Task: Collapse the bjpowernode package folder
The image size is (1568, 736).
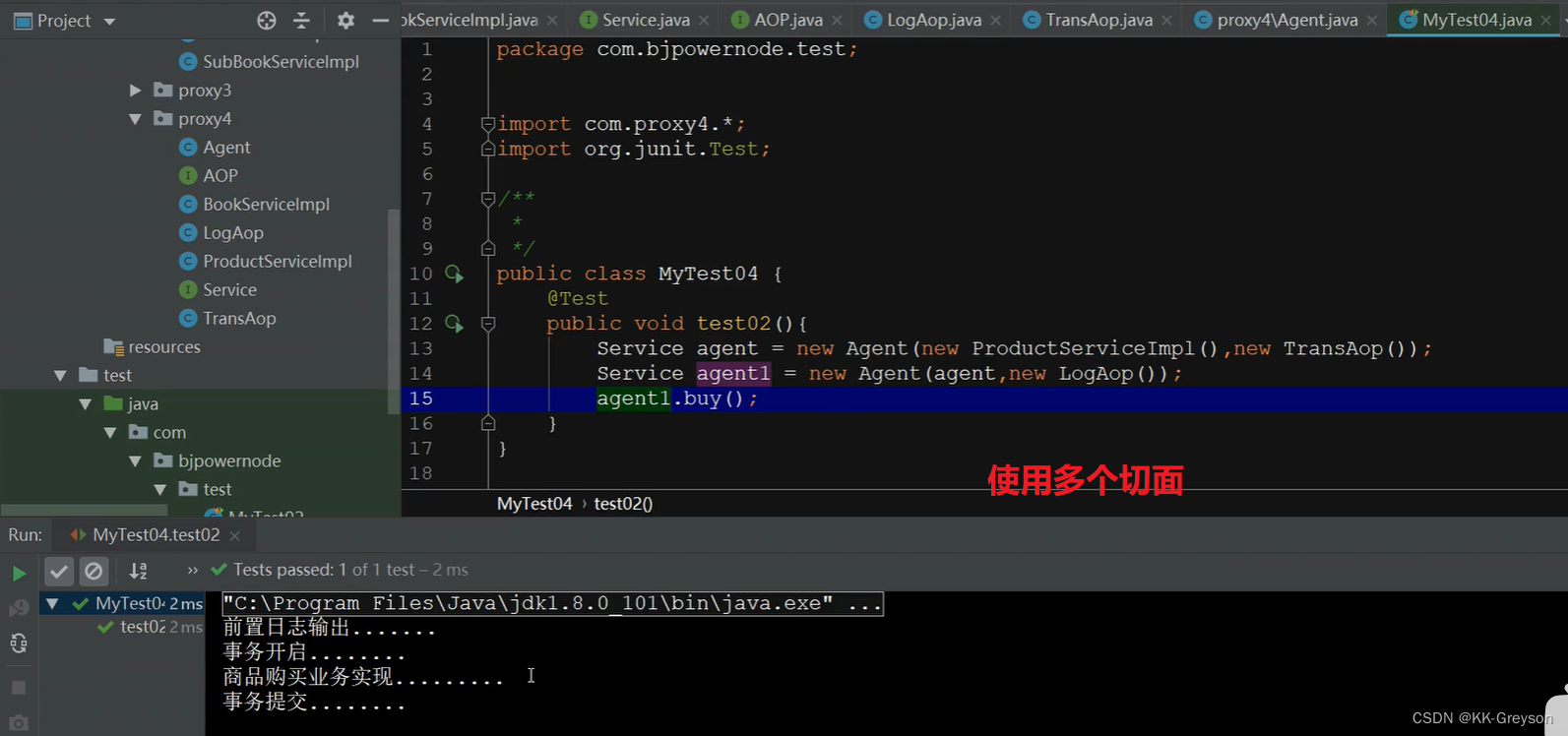Action: [136, 461]
